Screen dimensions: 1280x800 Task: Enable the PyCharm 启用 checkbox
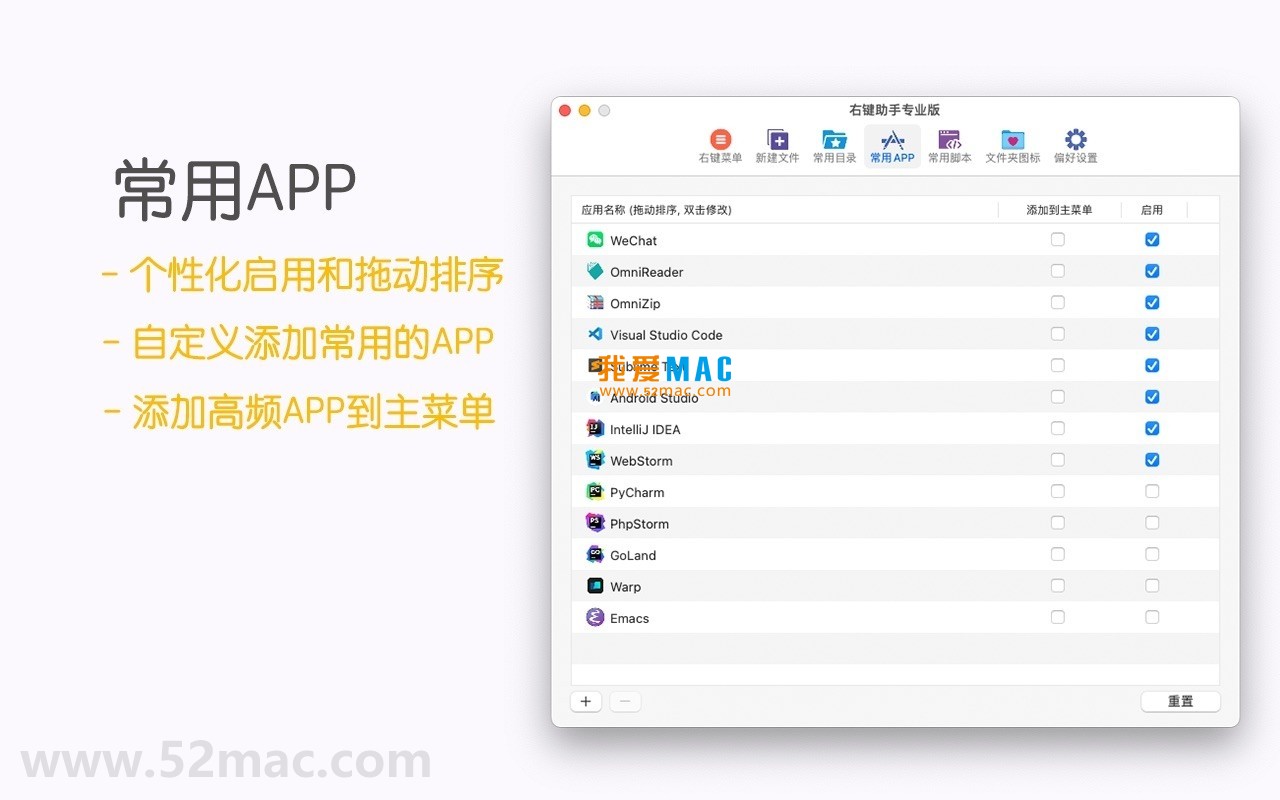point(1152,491)
